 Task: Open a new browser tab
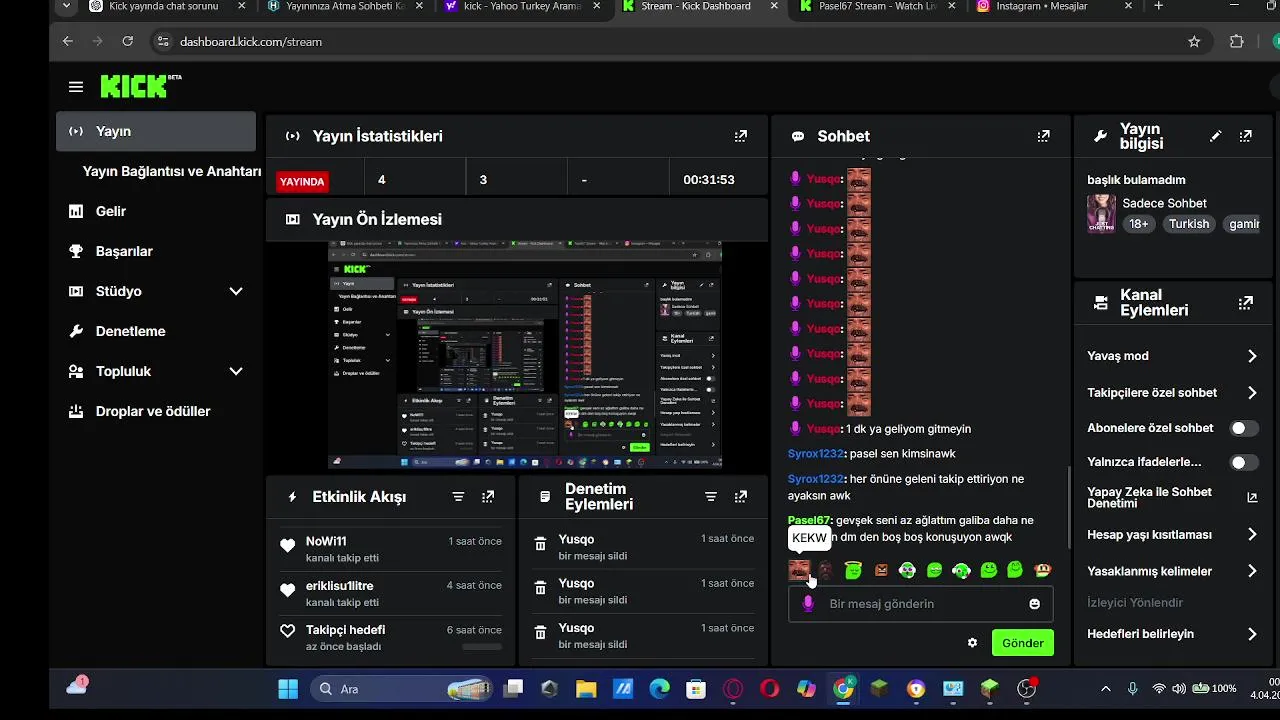[x=1159, y=6]
